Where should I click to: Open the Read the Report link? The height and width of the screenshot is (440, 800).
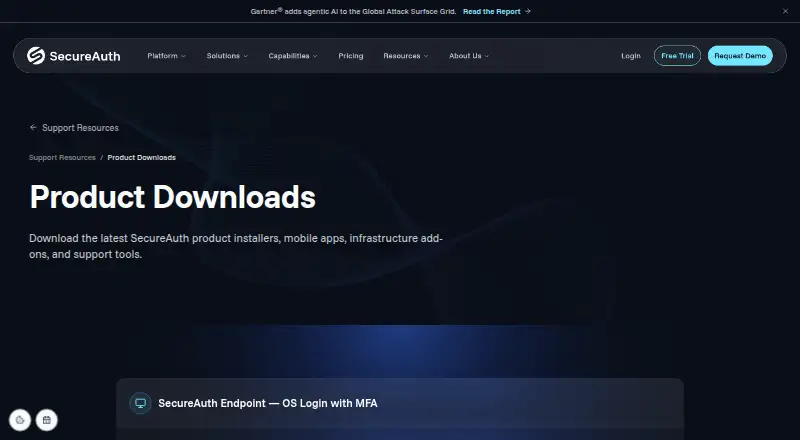[496, 11]
